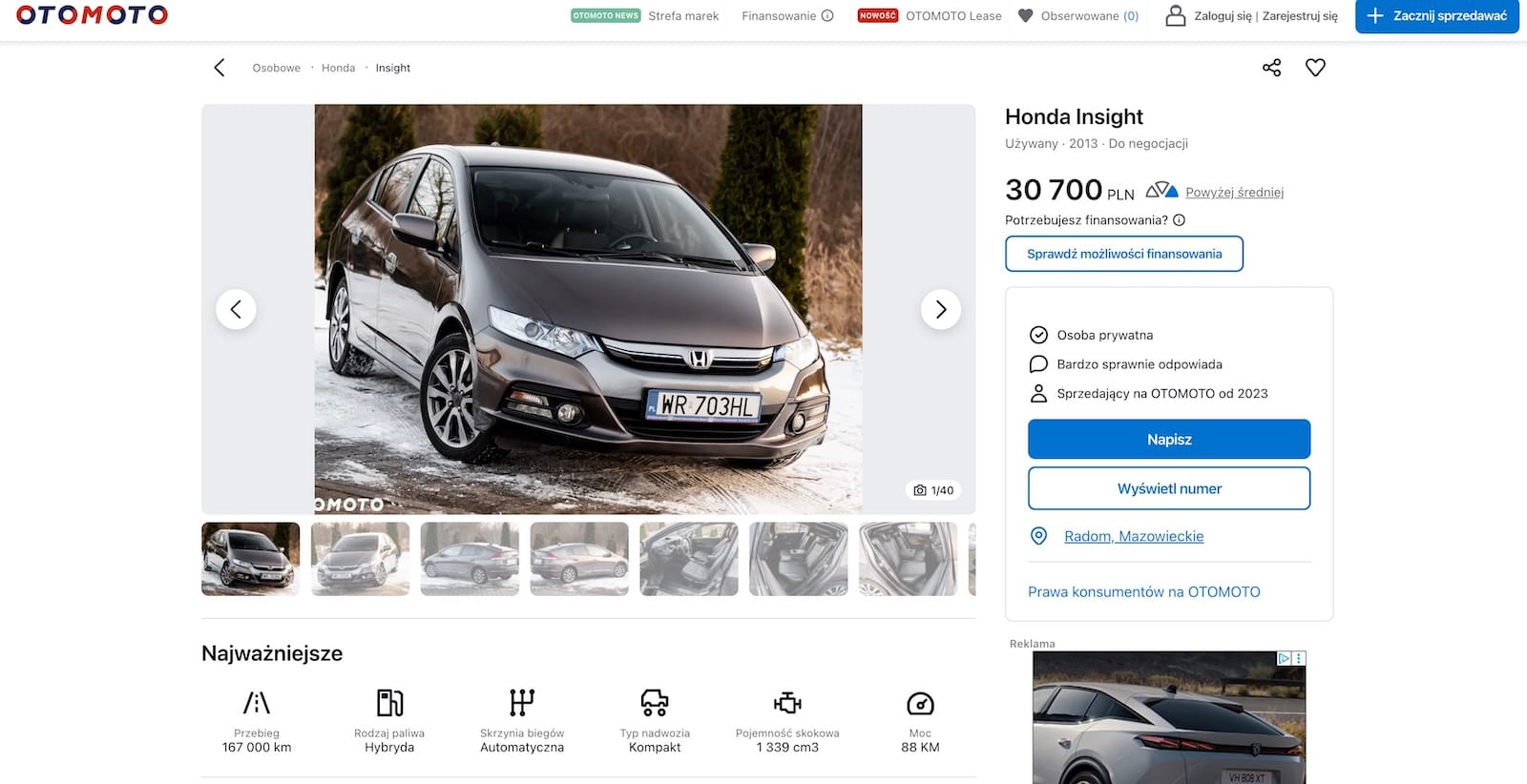The image size is (1527, 784).
Task: Click Rodzaj paliwa fuel pump icon
Action: (389, 703)
